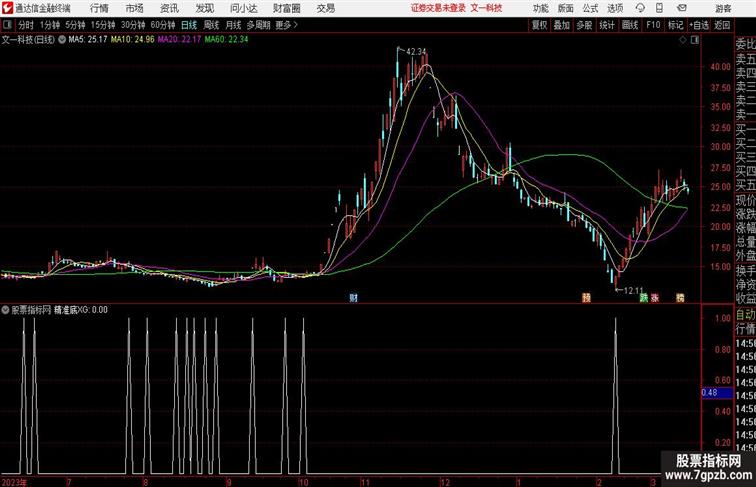Image resolution: width=756 pixels, height=487 pixels.
Task: Click the 涨 red event marker
Action: click(x=655, y=298)
